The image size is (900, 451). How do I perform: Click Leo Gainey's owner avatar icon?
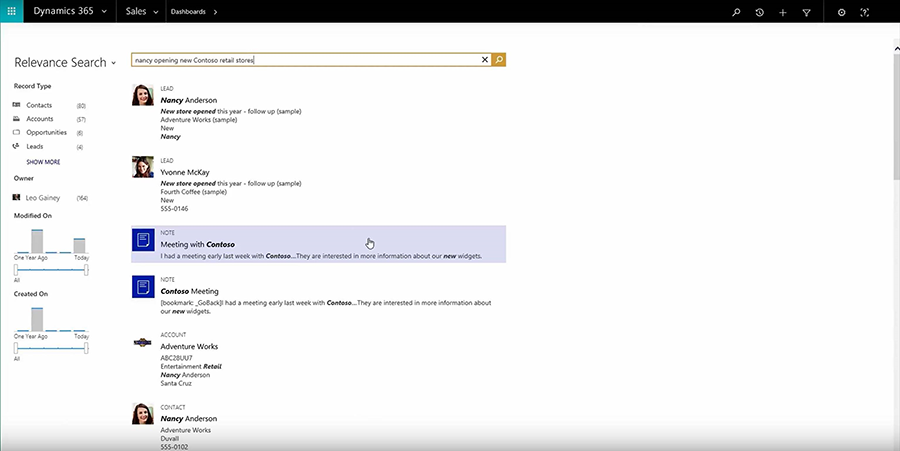click(16, 197)
